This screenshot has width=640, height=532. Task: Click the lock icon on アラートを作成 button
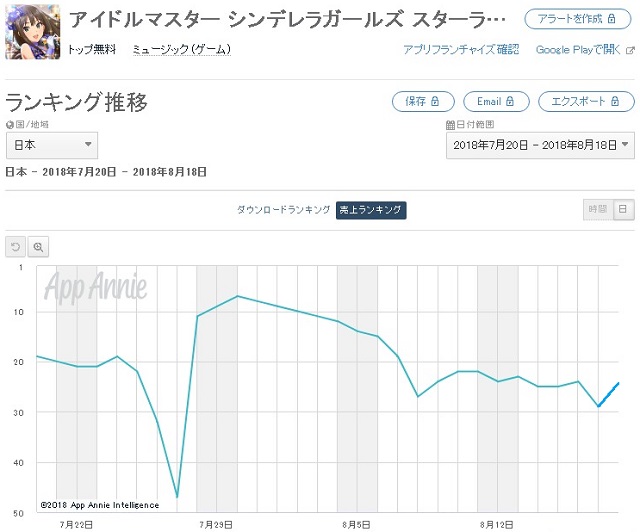click(611, 19)
